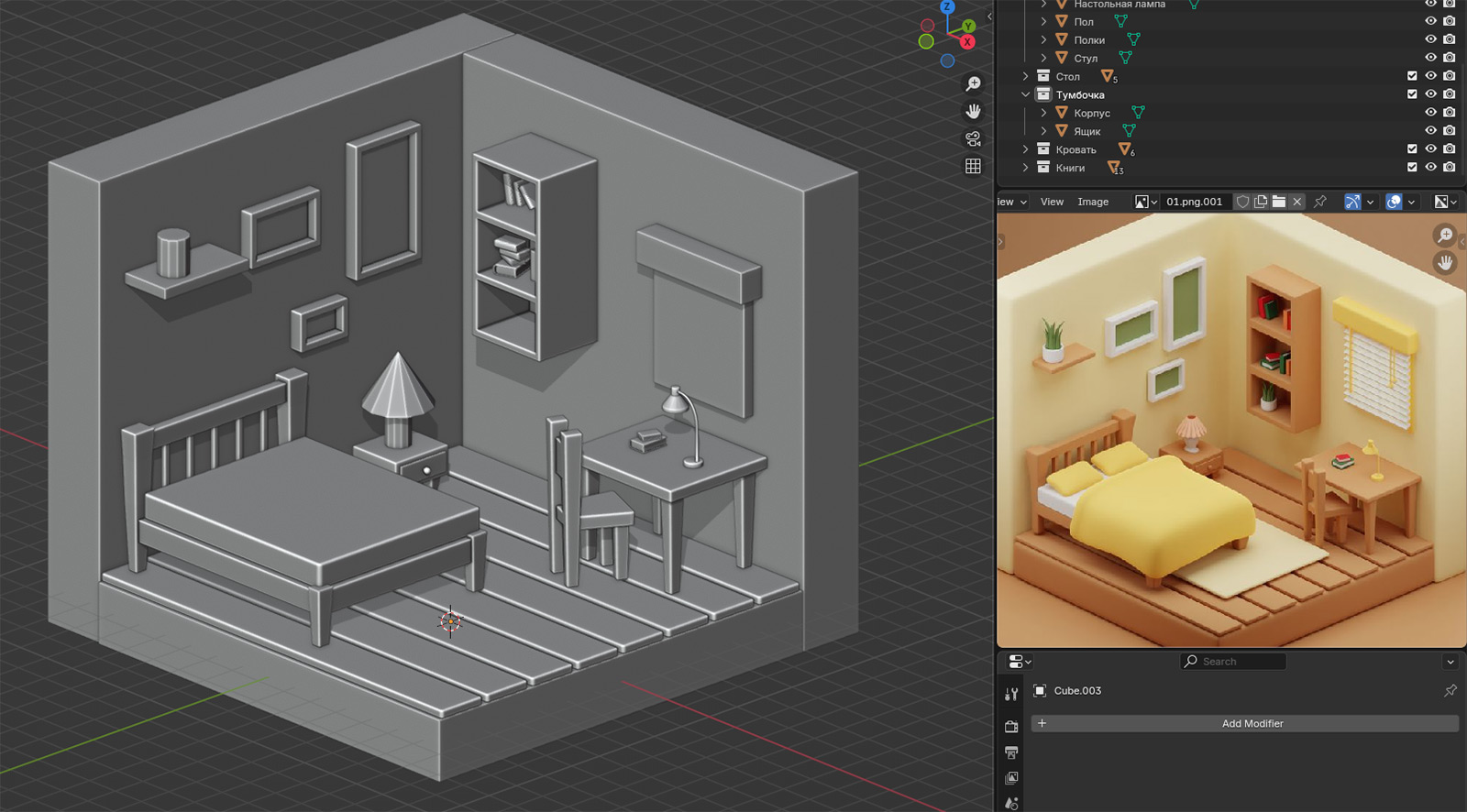Click the 3D viewport pan hand icon
1467x812 pixels.
click(973, 112)
